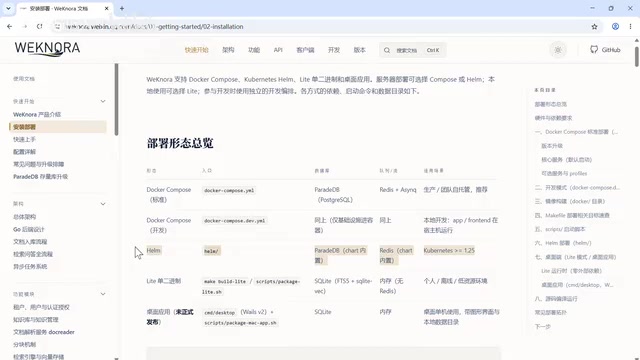Open the 快速开始 top navigation tab

pyautogui.click(x=196, y=50)
